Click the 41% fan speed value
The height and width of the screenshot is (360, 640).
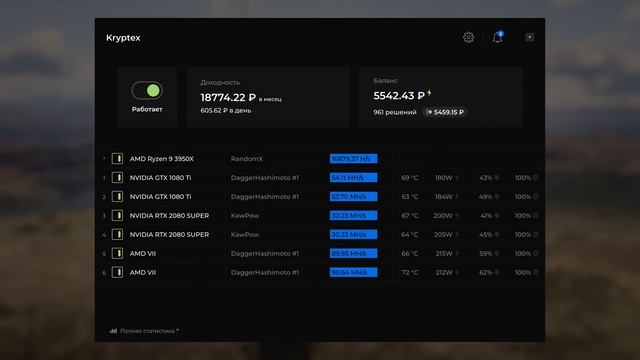tap(486, 216)
